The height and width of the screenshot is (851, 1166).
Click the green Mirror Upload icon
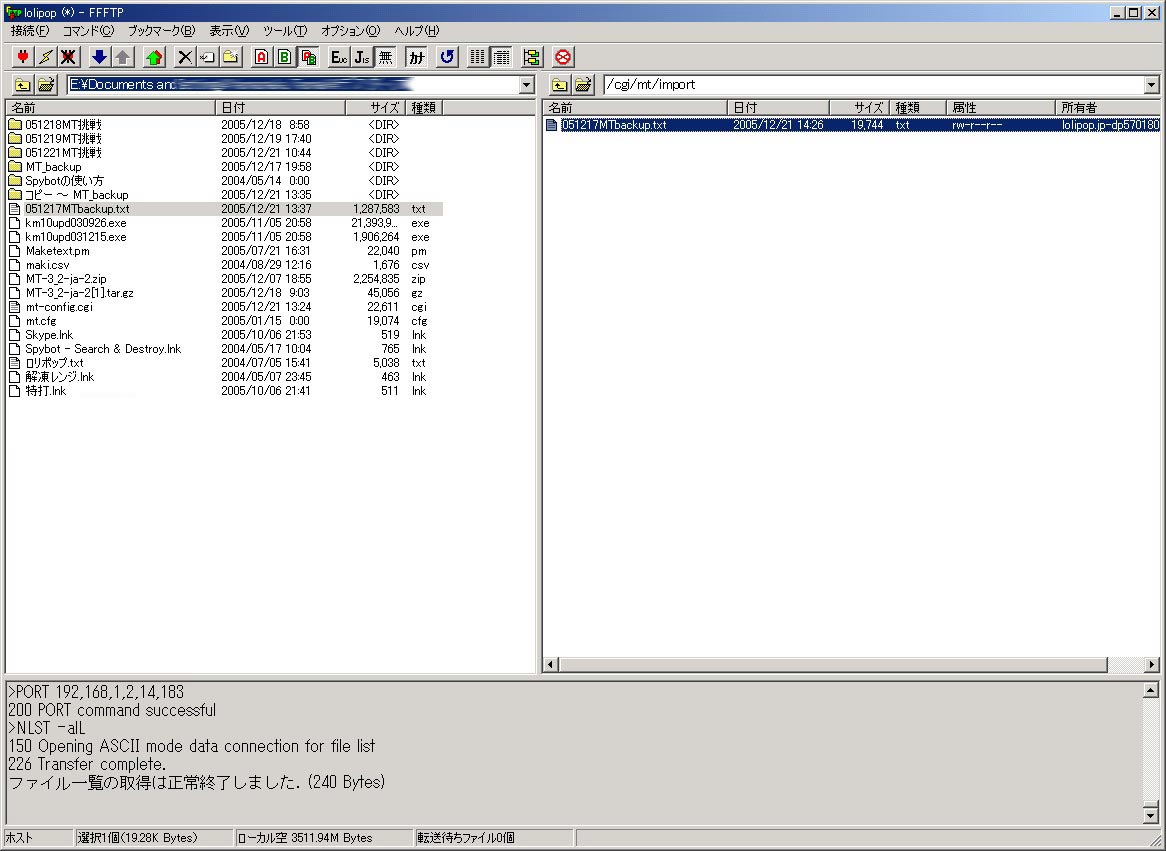tap(154, 57)
